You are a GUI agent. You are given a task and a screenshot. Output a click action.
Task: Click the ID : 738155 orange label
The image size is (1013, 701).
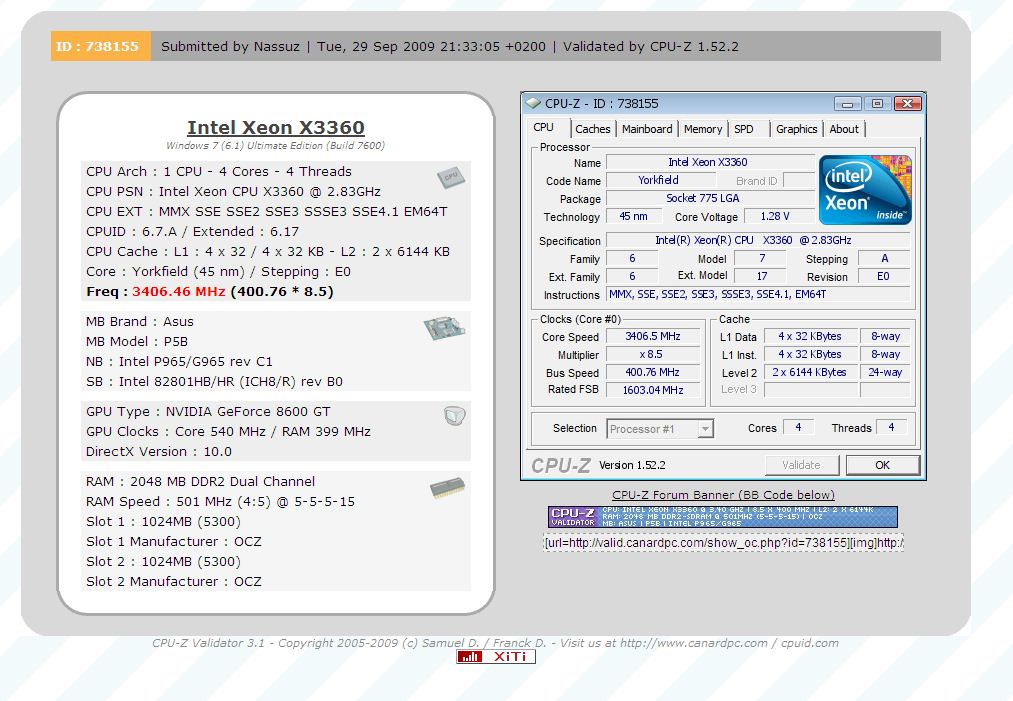(x=100, y=47)
